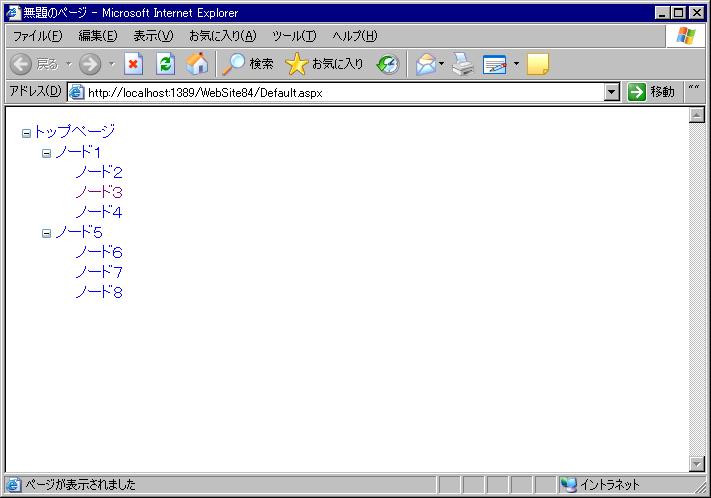
Task: Open the ヘルプ(H) menu
Action: point(355,36)
